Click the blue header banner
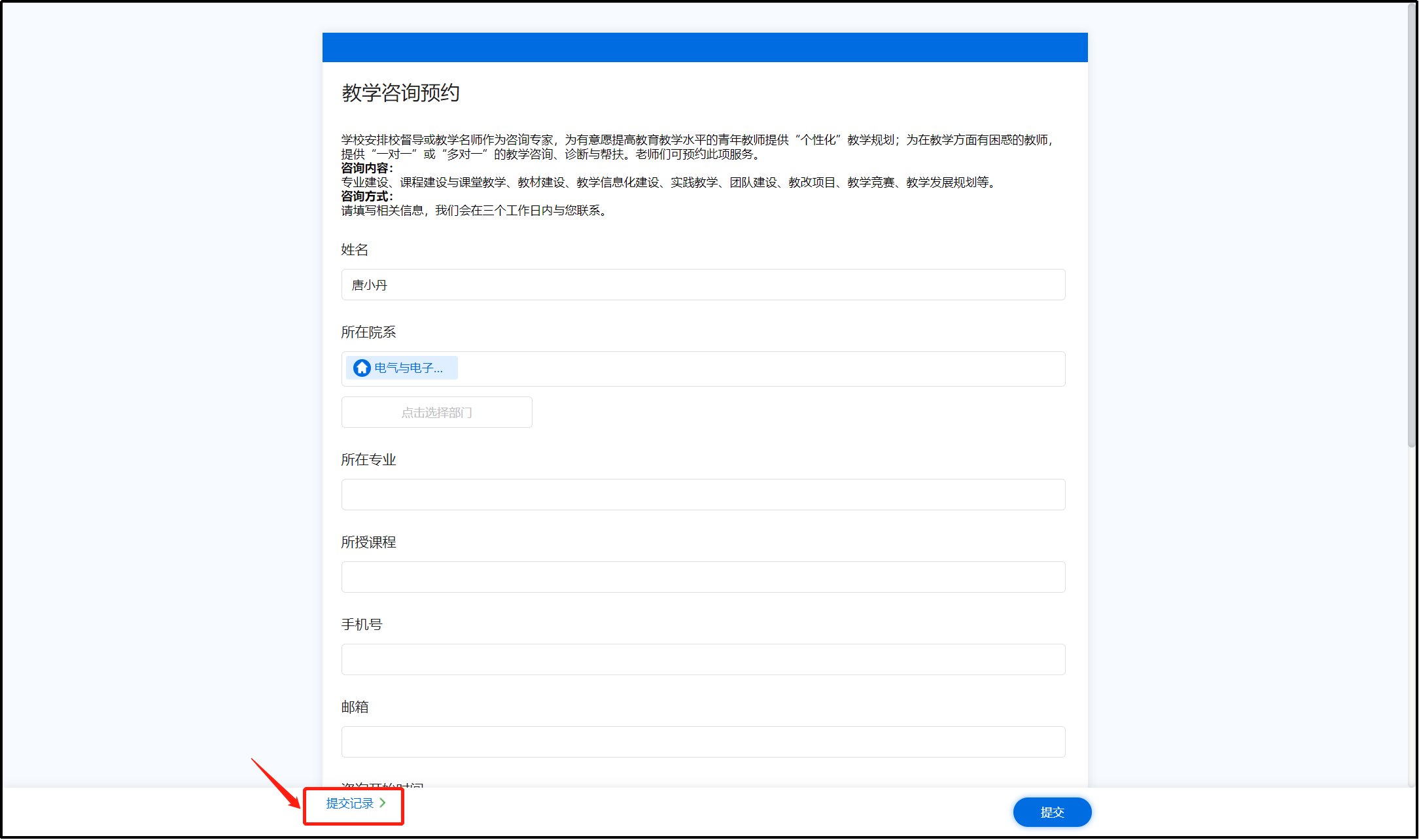Image resolution: width=1419 pixels, height=840 pixels. pos(705,47)
